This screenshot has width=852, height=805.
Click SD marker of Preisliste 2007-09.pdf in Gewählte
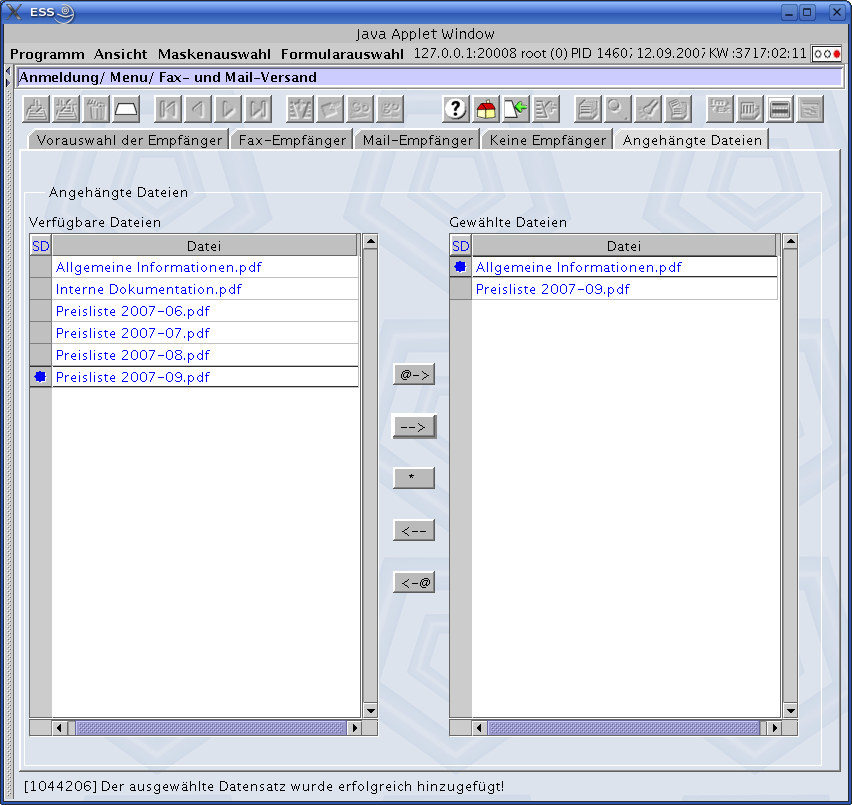click(461, 289)
